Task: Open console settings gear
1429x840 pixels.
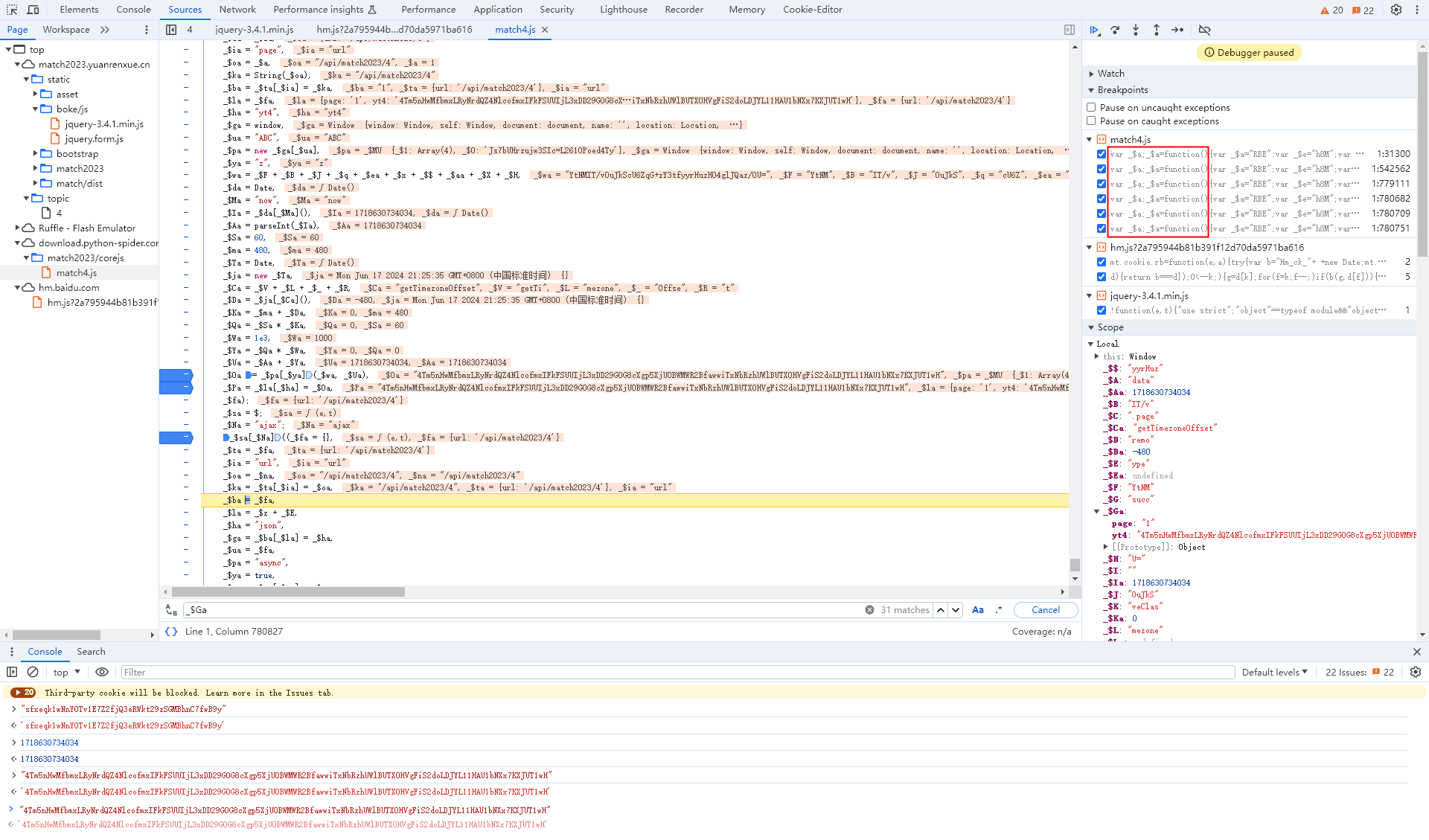Action: (x=1416, y=672)
